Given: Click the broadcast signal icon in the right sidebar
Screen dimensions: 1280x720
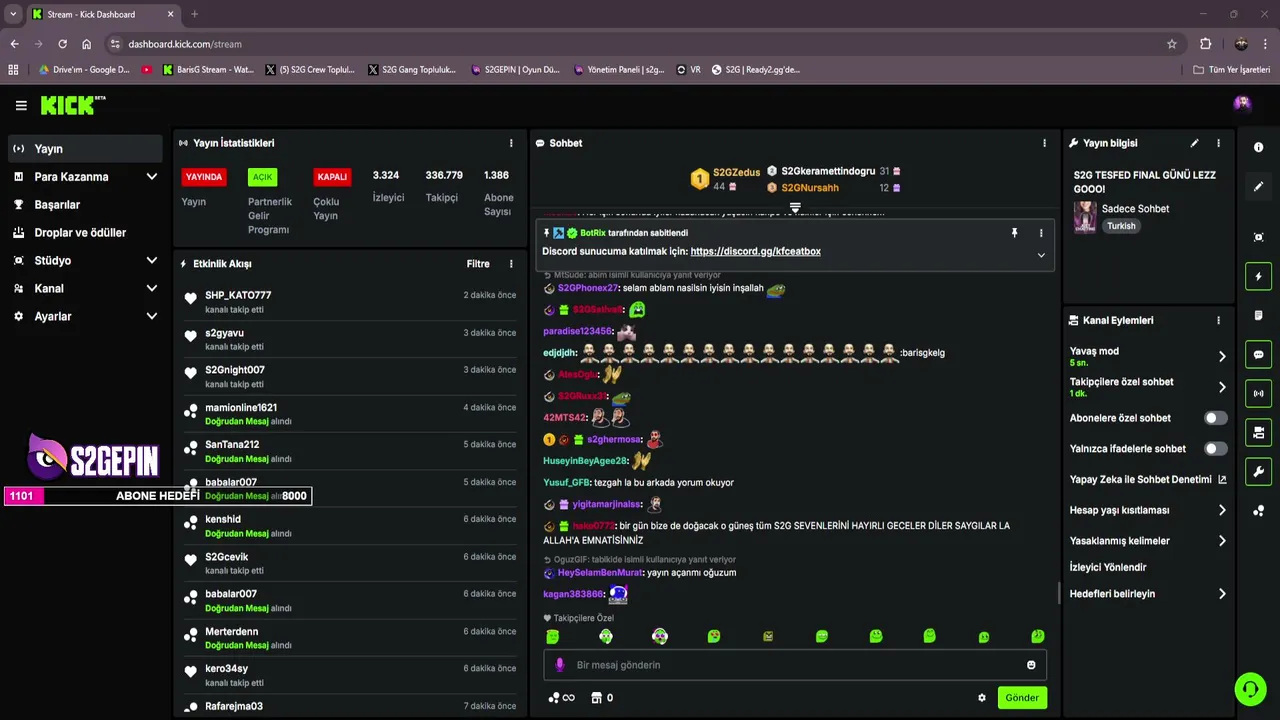Looking at the screenshot, I should click(x=1258, y=393).
